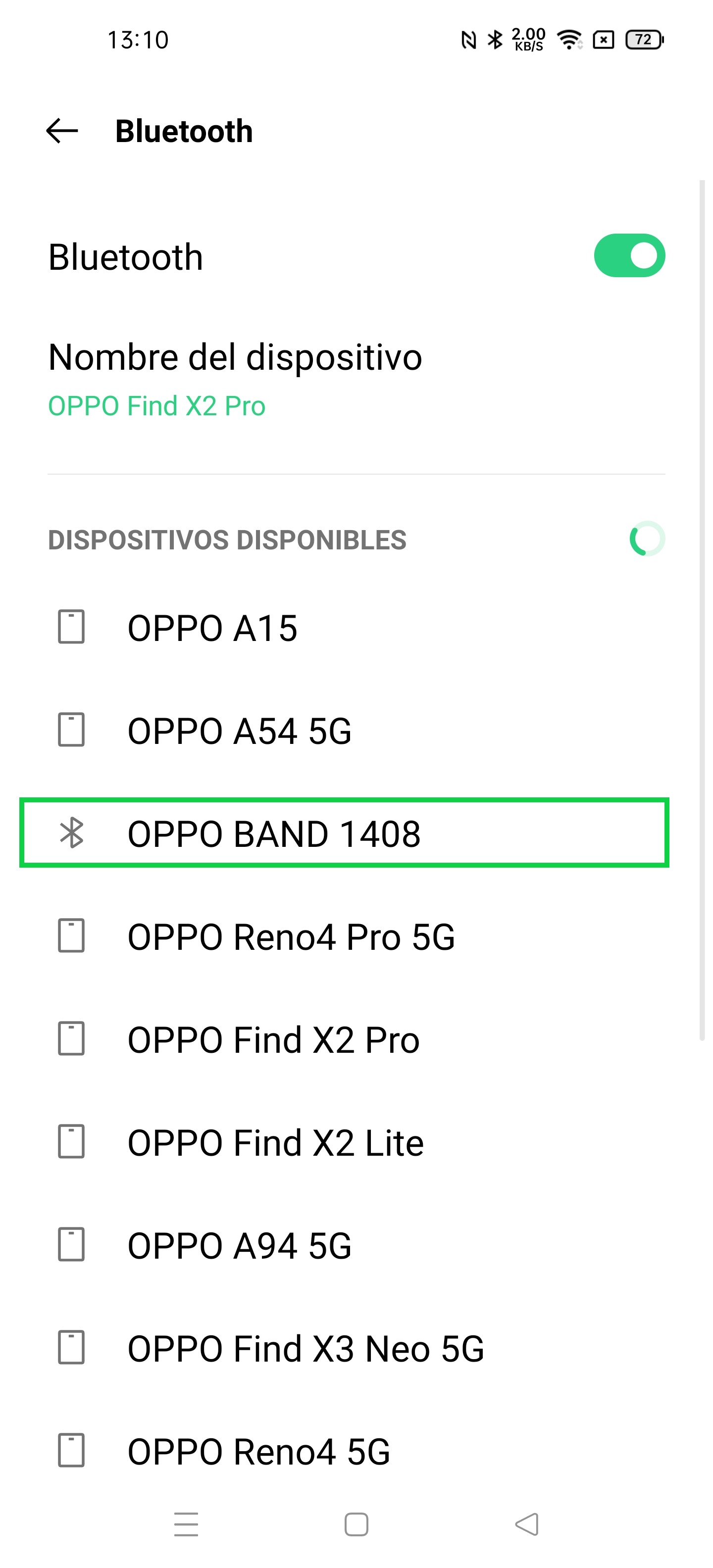Tap the back arrow icon
This screenshot has width=713, height=1568.
(x=62, y=131)
